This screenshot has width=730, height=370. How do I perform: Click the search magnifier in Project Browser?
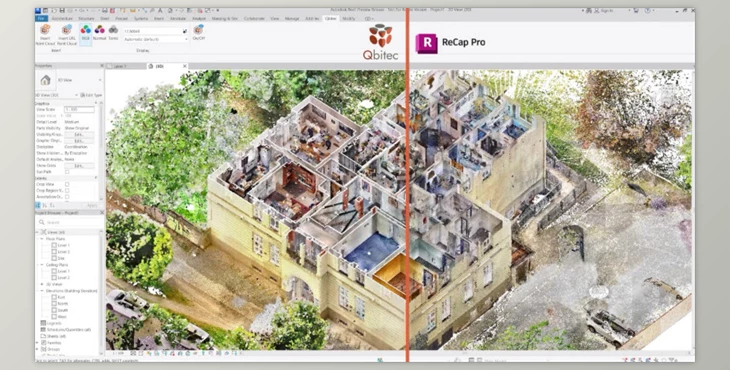pos(41,222)
